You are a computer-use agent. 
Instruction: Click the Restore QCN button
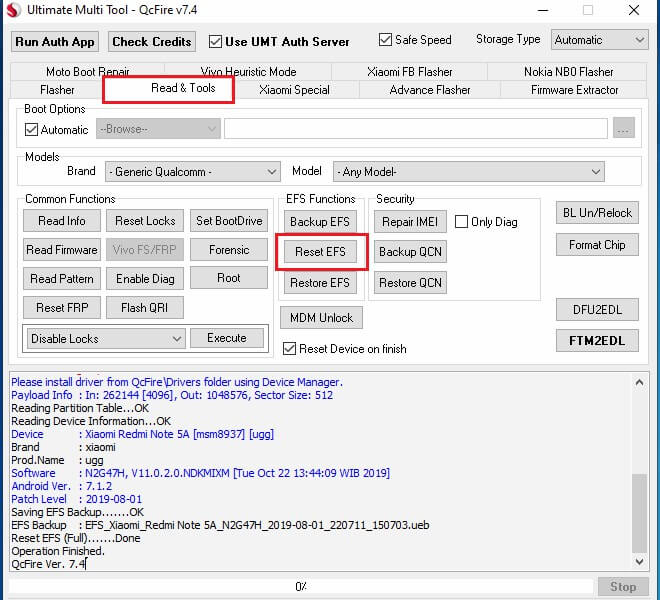point(410,283)
